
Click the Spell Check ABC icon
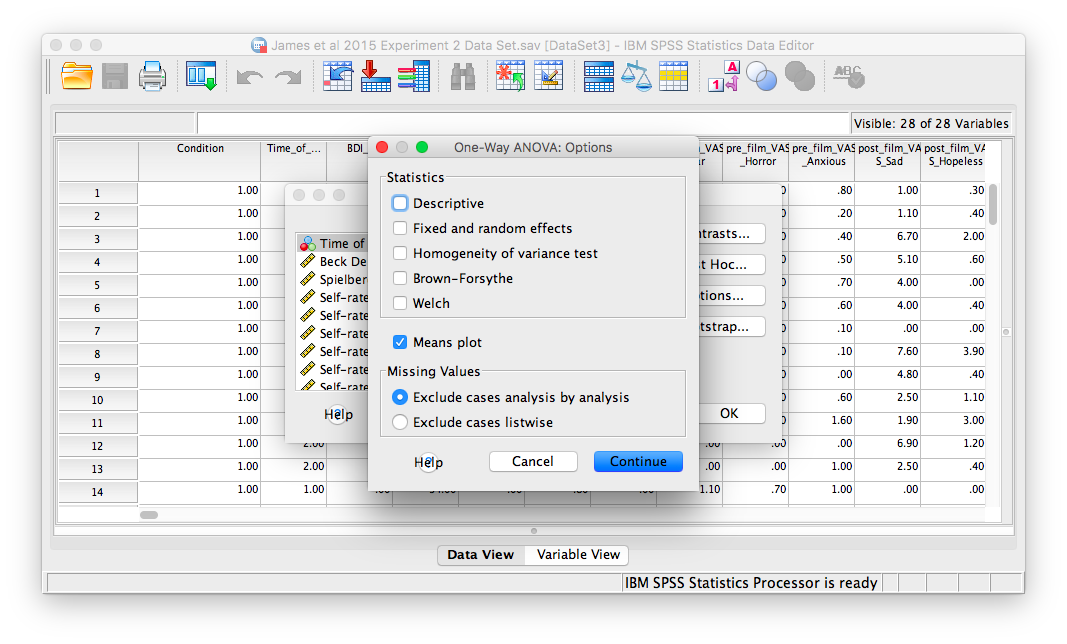tap(849, 76)
